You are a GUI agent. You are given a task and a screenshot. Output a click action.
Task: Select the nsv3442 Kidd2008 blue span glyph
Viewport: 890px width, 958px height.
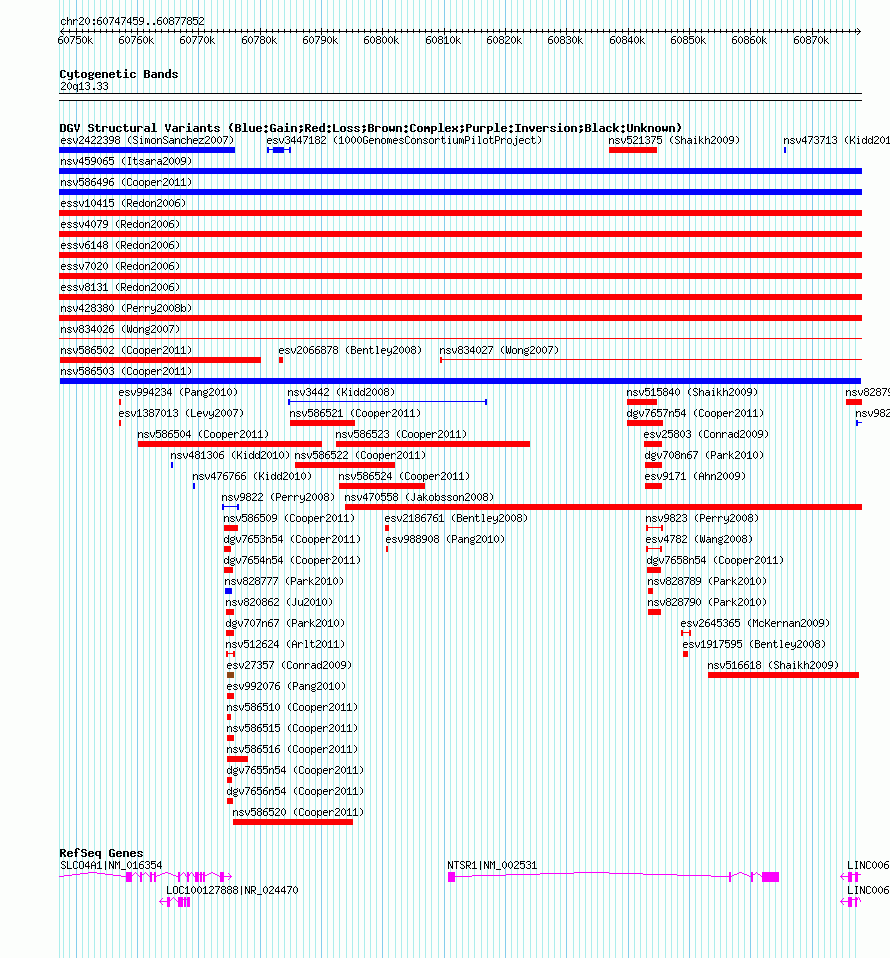tap(387, 402)
